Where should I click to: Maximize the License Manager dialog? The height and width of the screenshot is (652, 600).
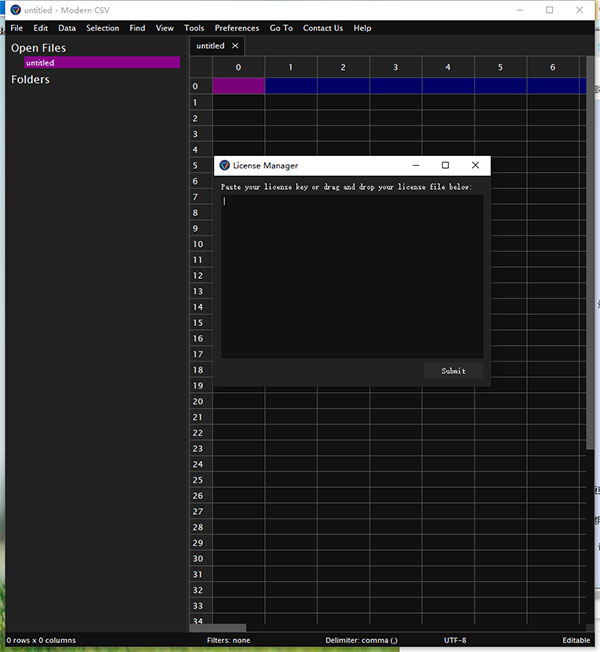445,165
